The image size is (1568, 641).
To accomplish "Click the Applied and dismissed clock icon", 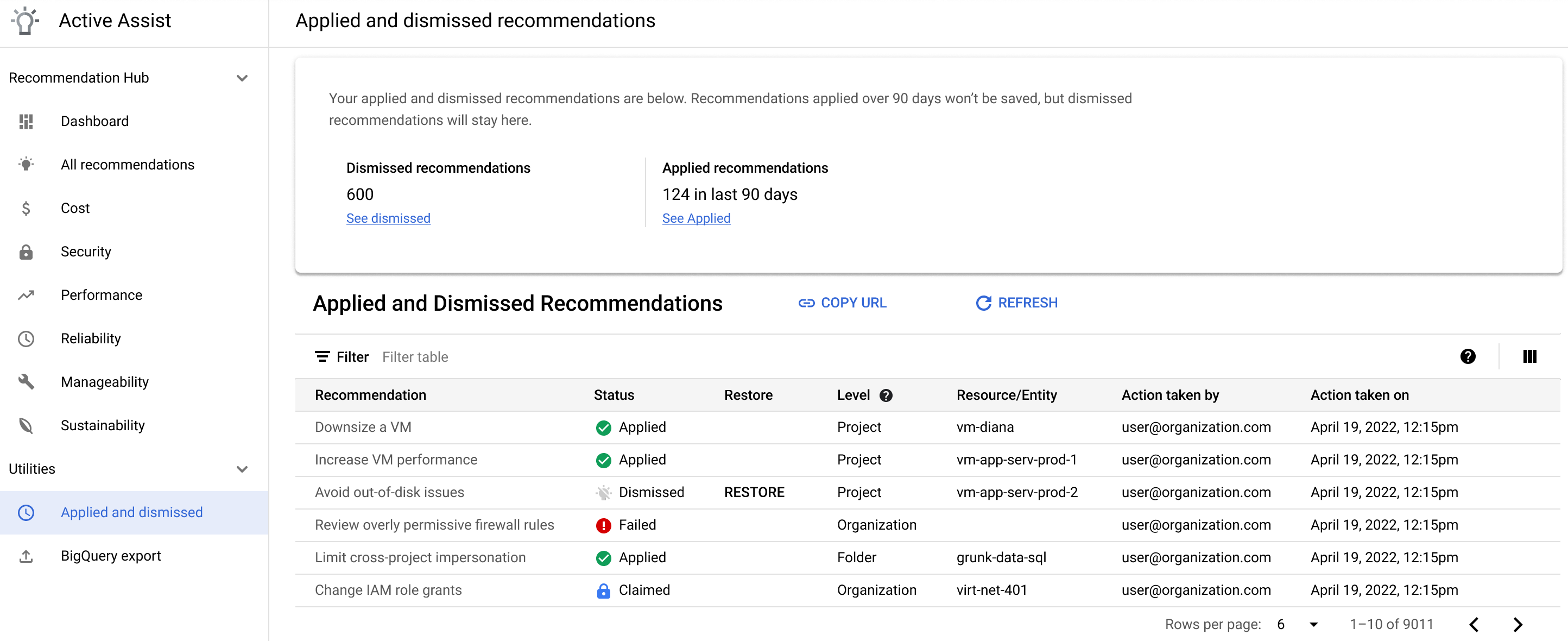I will tap(27, 512).
